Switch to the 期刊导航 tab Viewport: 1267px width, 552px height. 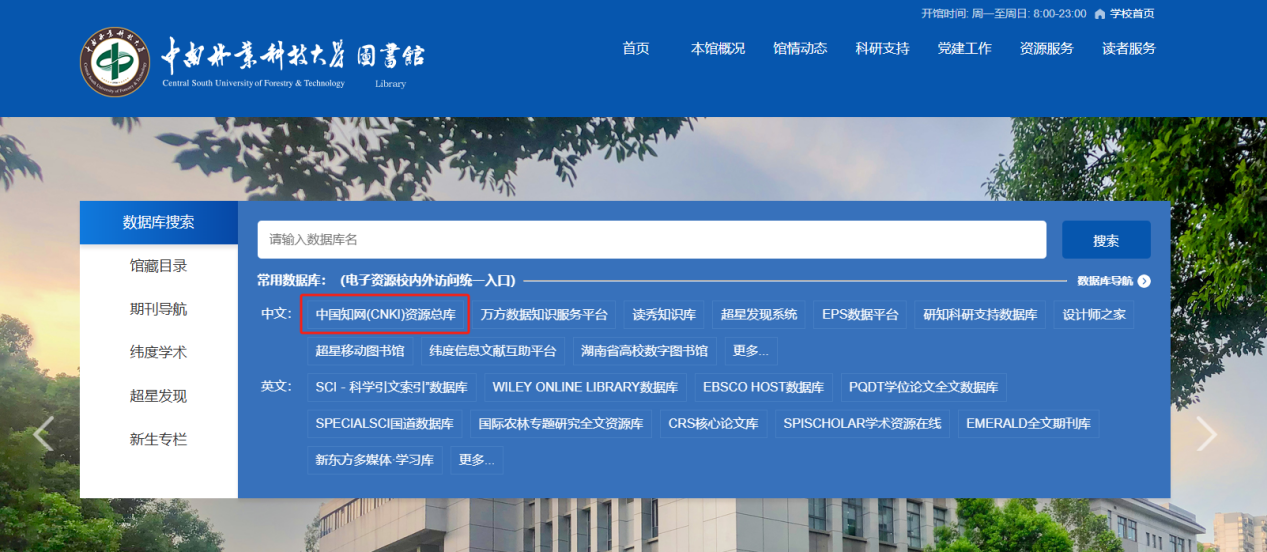coord(158,309)
